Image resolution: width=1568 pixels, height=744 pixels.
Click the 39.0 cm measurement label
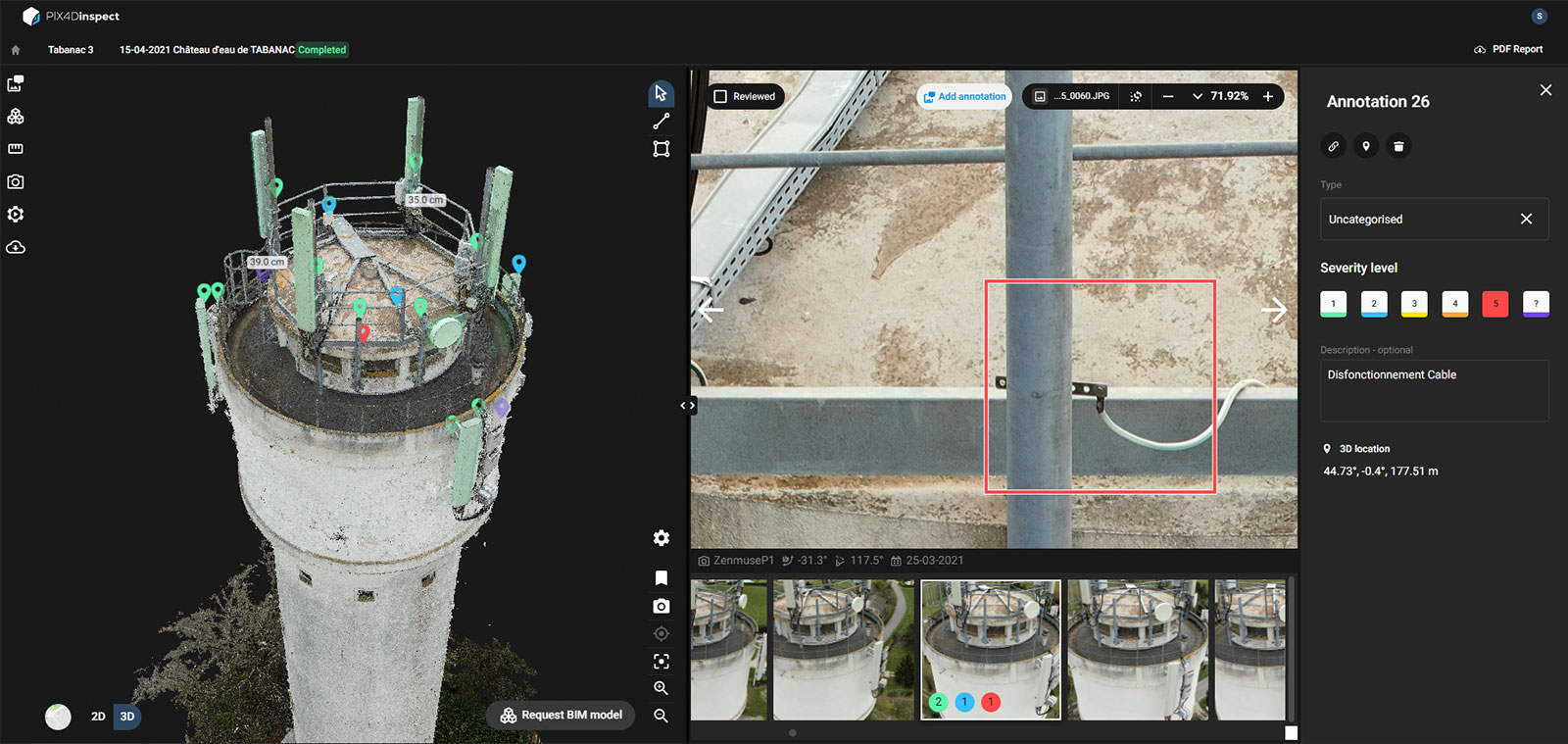click(267, 262)
